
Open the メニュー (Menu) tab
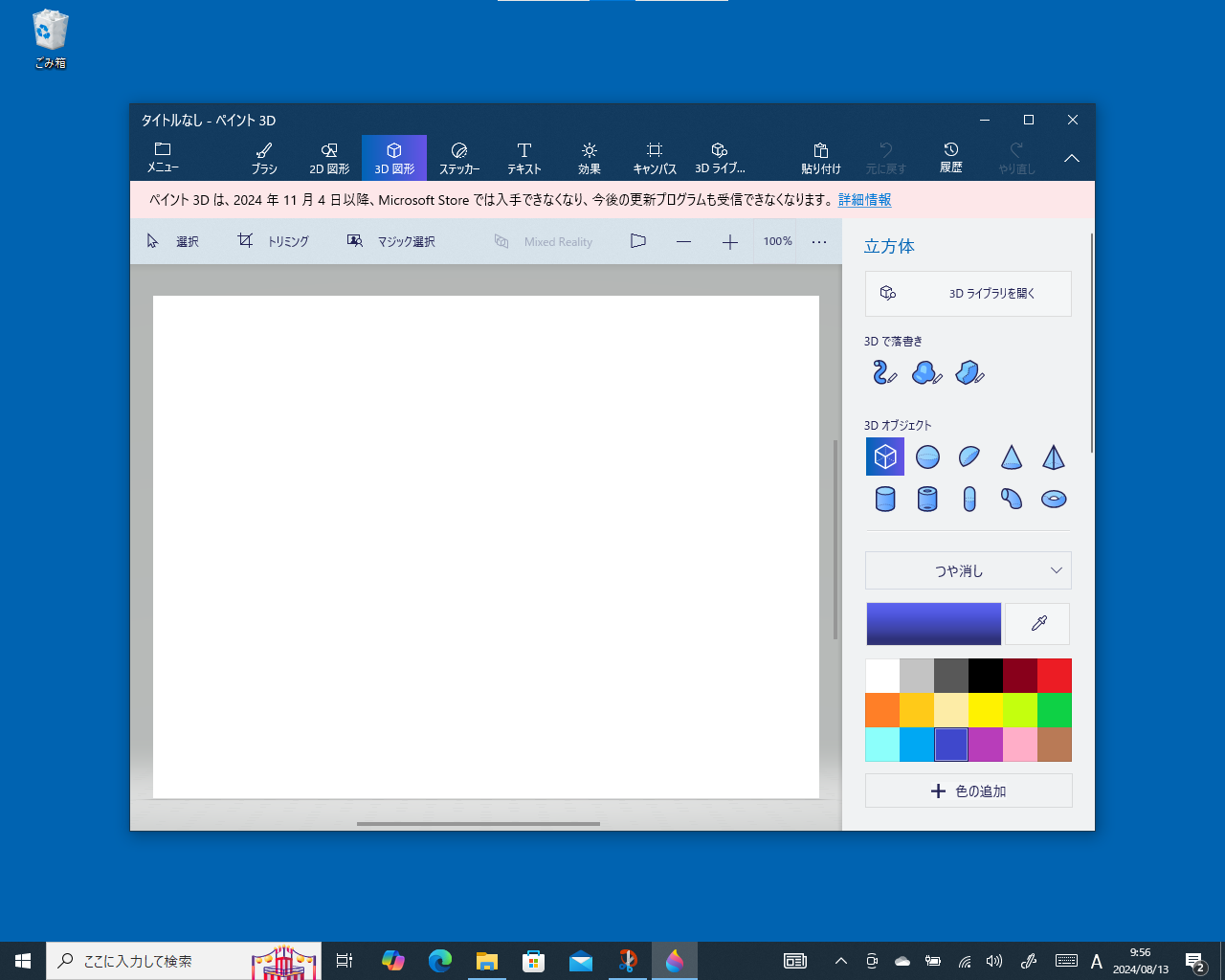click(162, 157)
